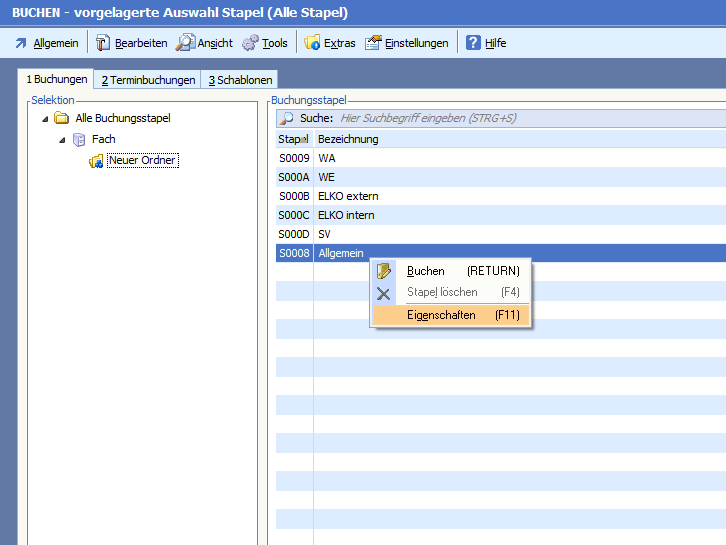This screenshot has width=726, height=545.
Task: Open the Ansicht magnifier icon
Action: pyautogui.click(x=185, y=43)
